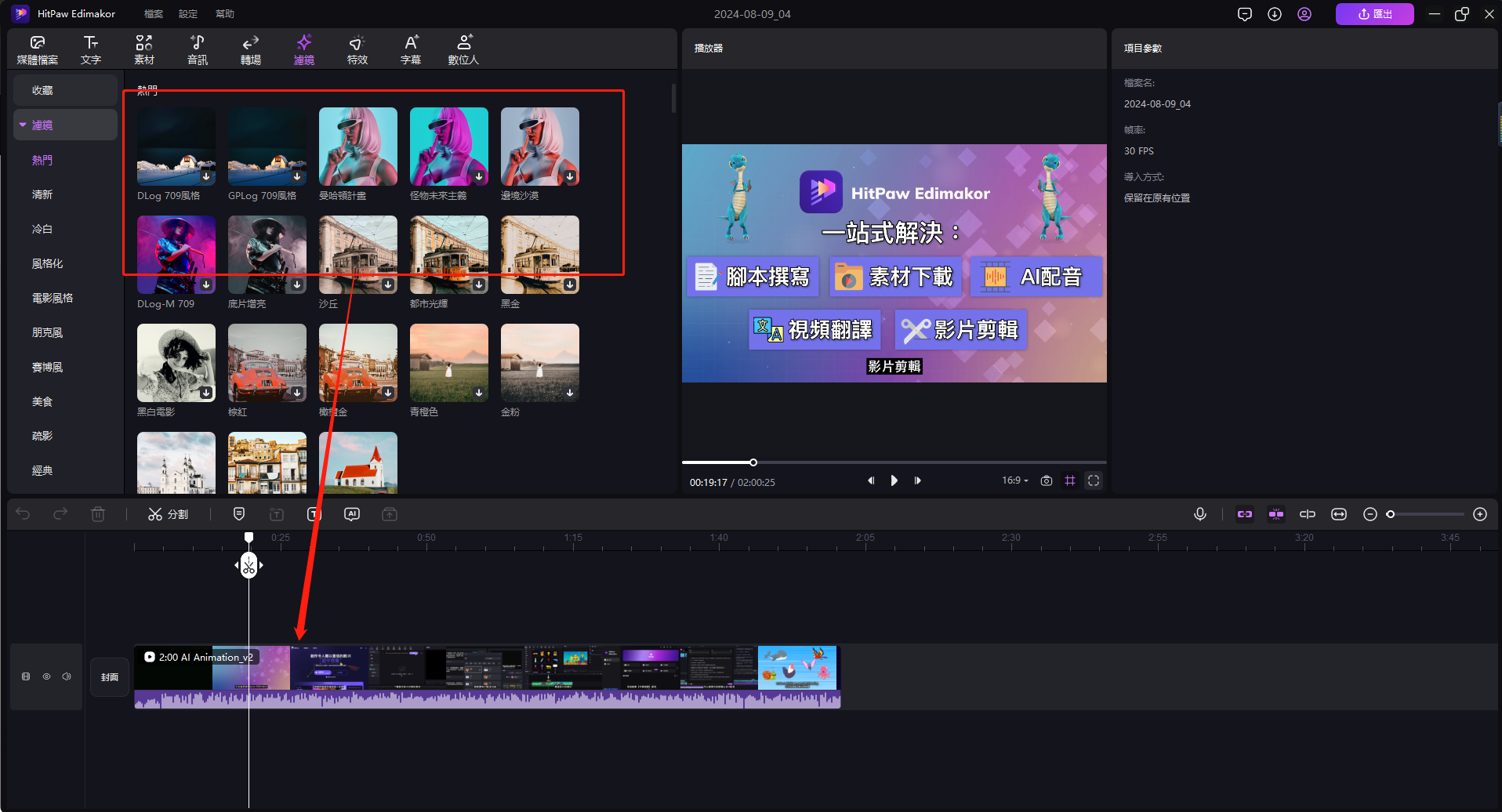
Task: Select the 經典 filter subcategory
Action: coord(42,470)
